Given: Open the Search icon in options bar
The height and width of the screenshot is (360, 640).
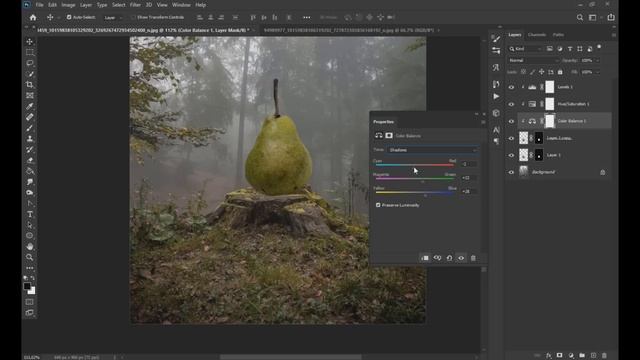Looking at the screenshot, I should [580, 17].
